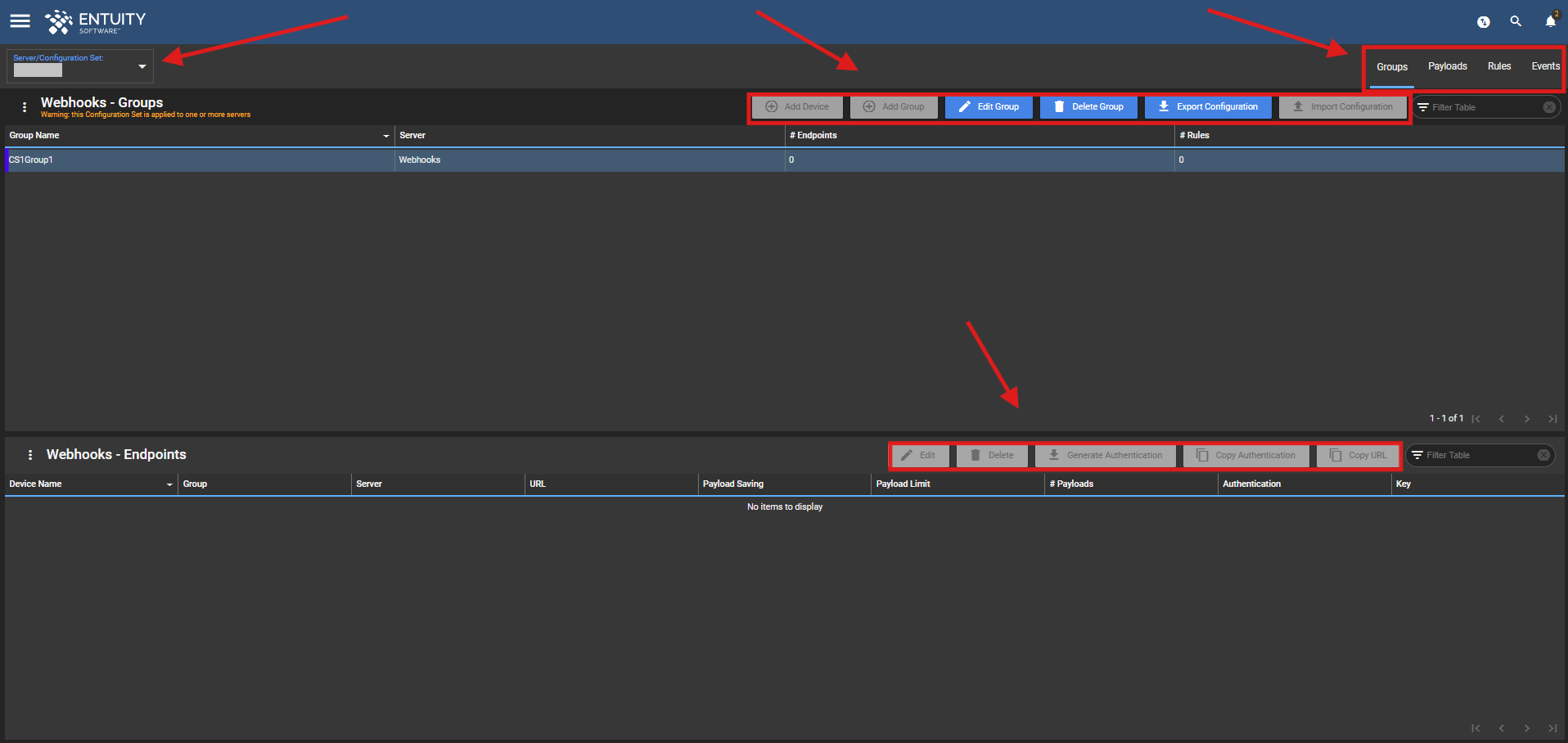The image size is (1568, 743).
Task: Go to first page of Groups table
Action: pyautogui.click(x=1476, y=419)
